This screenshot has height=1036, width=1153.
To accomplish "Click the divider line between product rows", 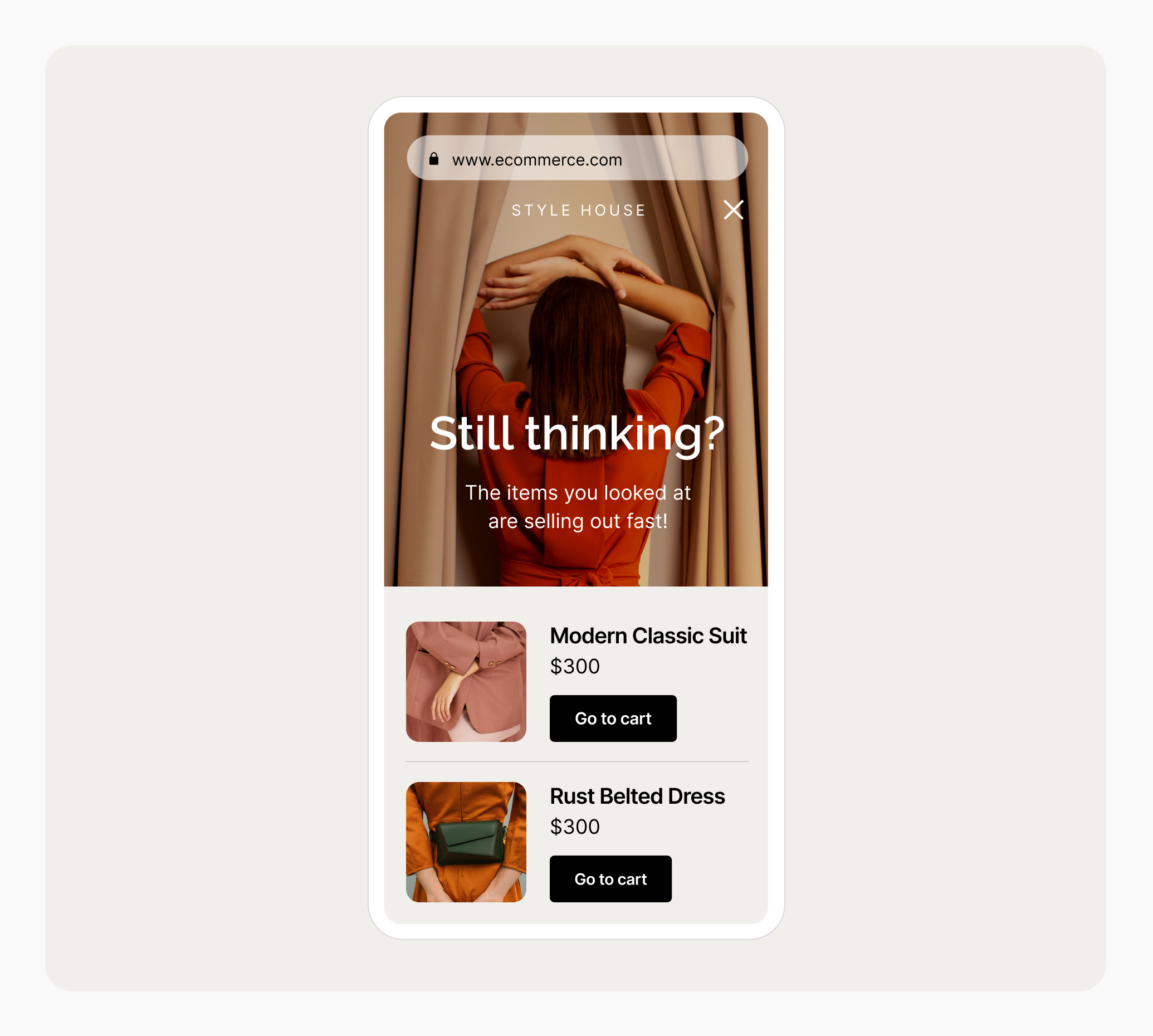I will pyautogui.click(x=577, y=761).
